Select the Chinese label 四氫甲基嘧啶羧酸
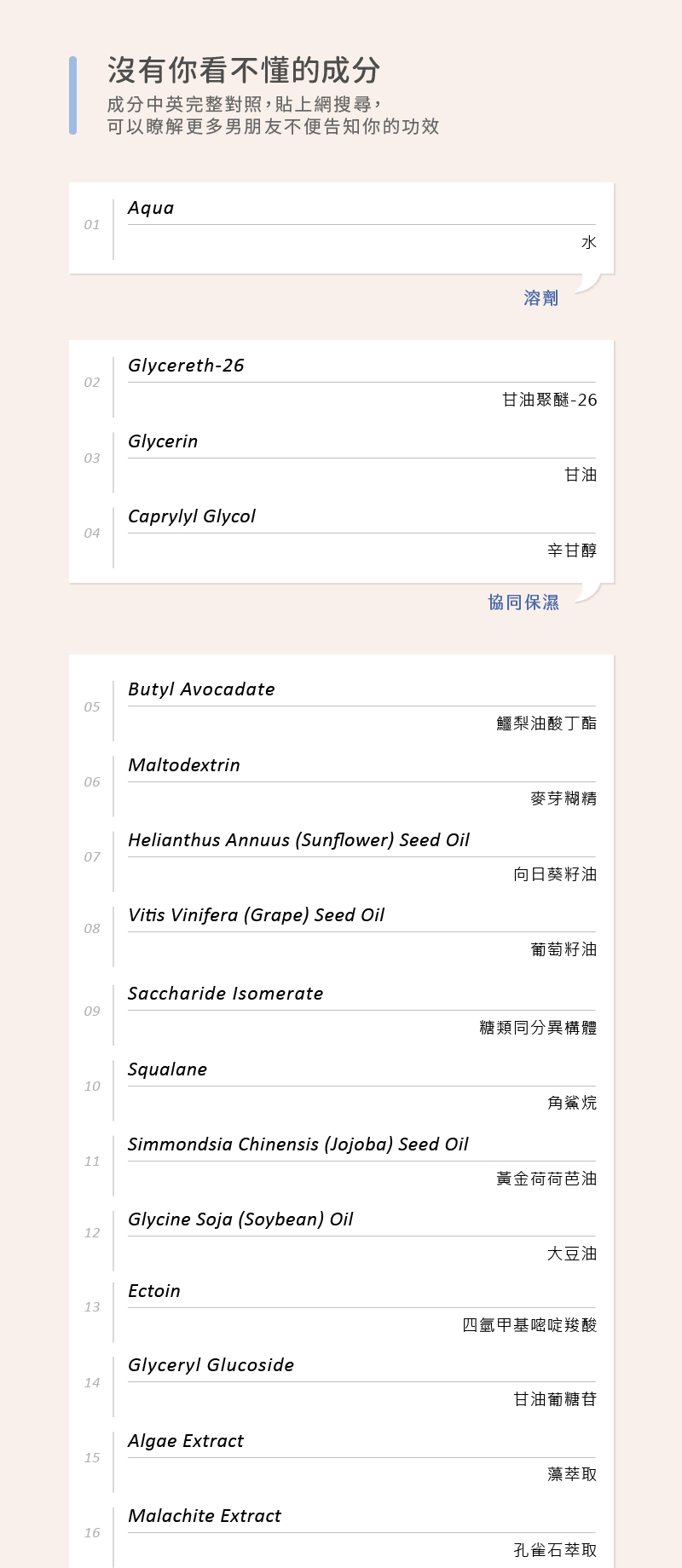This screenshot has width=682, height=1568. pos(529,1325)
